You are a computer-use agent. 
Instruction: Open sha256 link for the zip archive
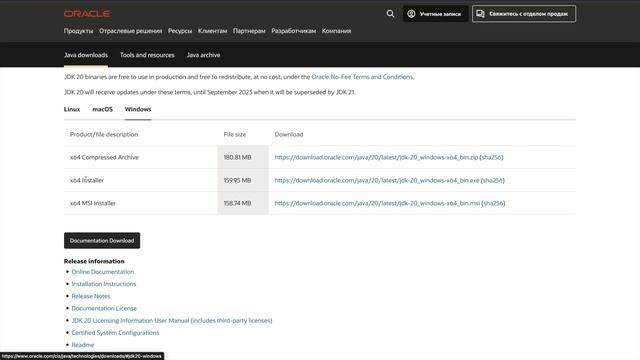[x=491, y=157]
